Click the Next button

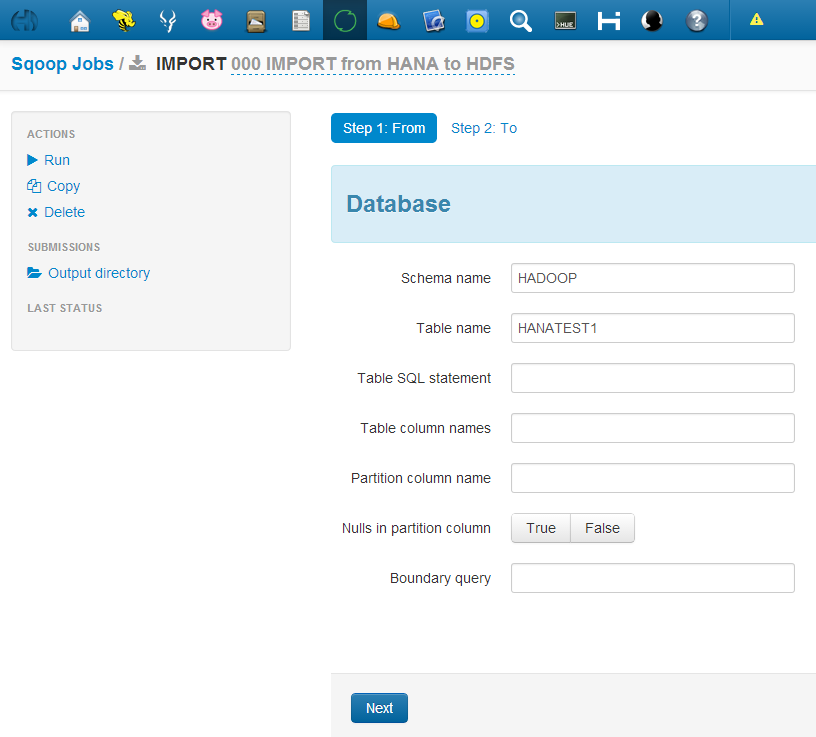coord(379,708)
